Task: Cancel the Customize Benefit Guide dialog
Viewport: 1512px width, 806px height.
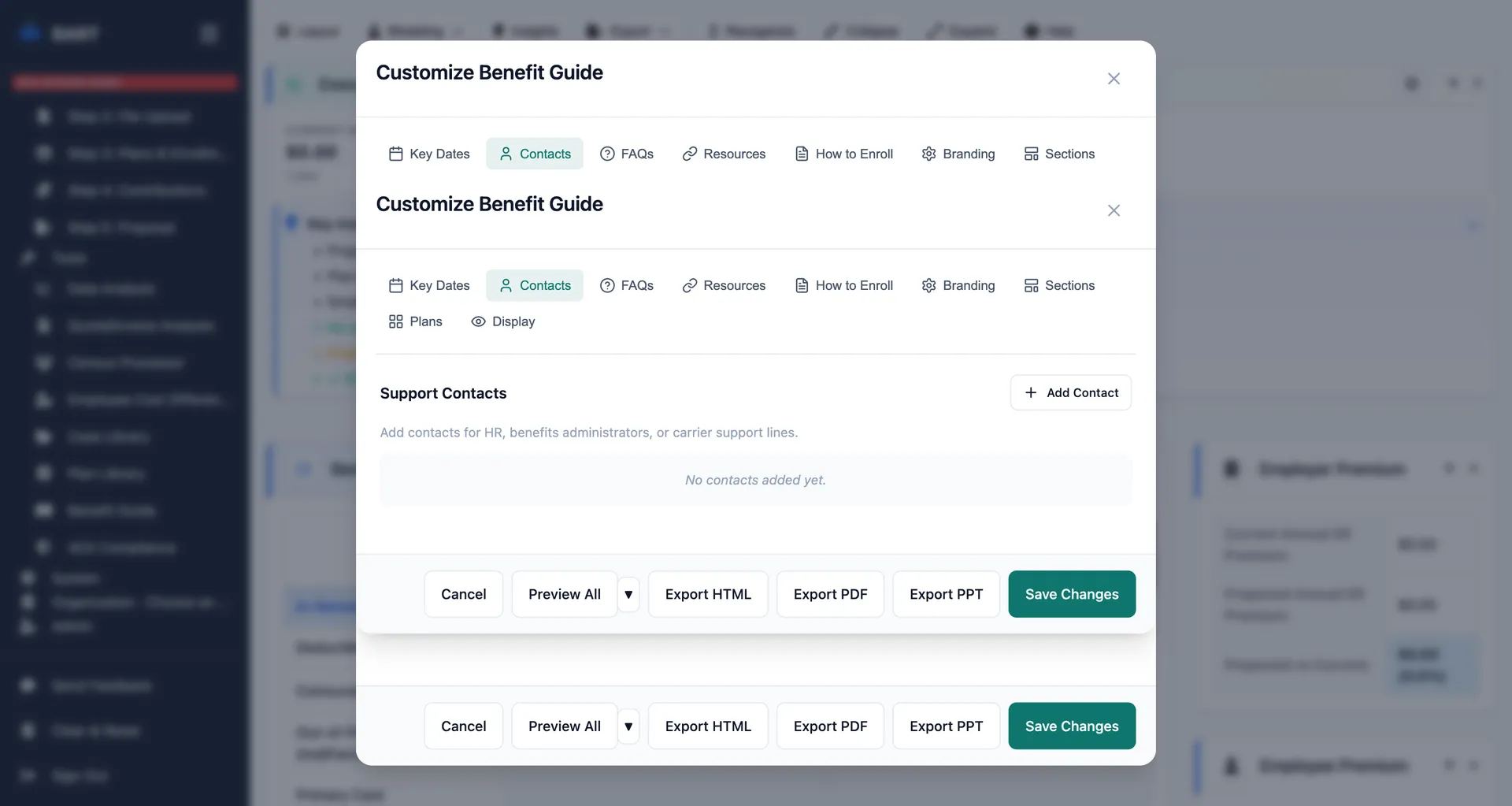Action: click(463, 726)
